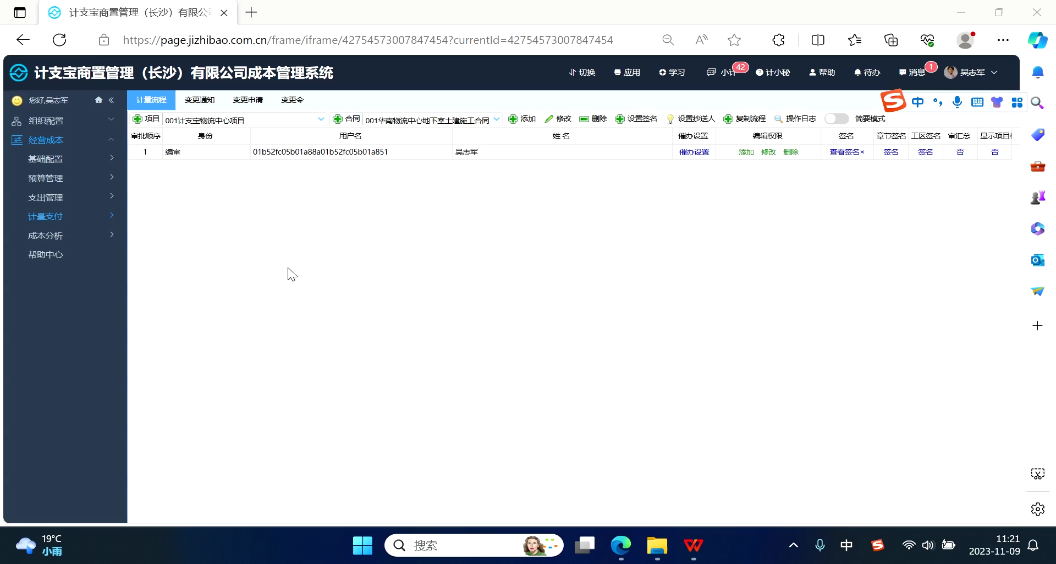This screenshot has width=1056, height=564.
Task: Open Edge sidebar shopping tag icon
Action: [1038, 134]
